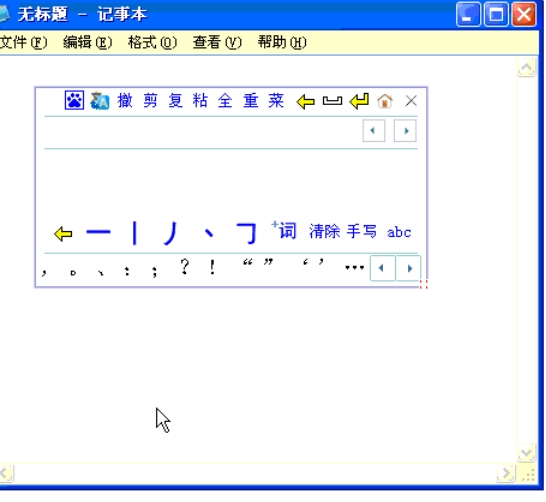Screen dimensions: 546x502
Task: Insert the single quotation marks
Action: coord(313,262)
